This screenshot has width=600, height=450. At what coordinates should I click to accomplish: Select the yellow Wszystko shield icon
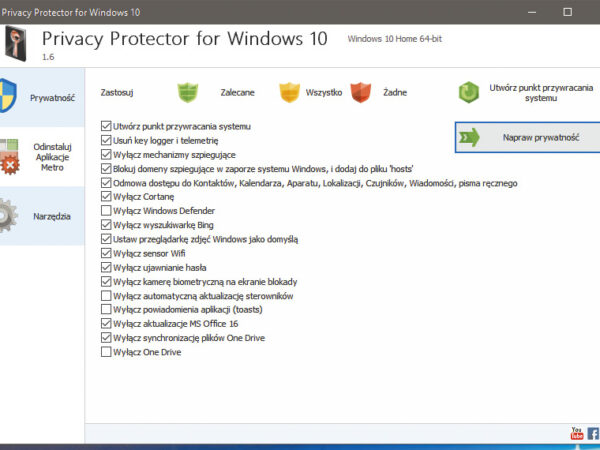(x=289, y=92)
